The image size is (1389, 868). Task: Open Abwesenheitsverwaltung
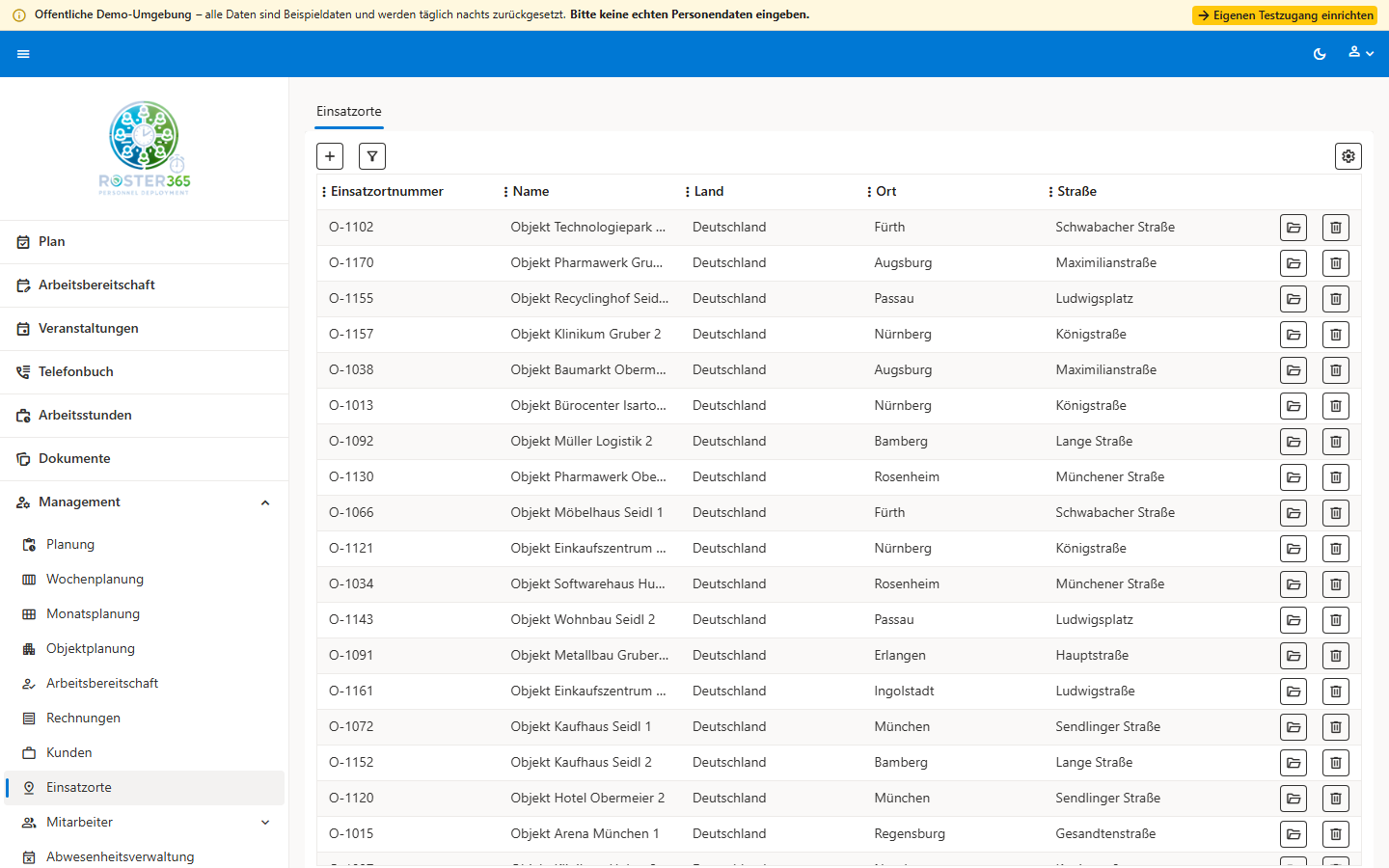click(x=145, y=857)
